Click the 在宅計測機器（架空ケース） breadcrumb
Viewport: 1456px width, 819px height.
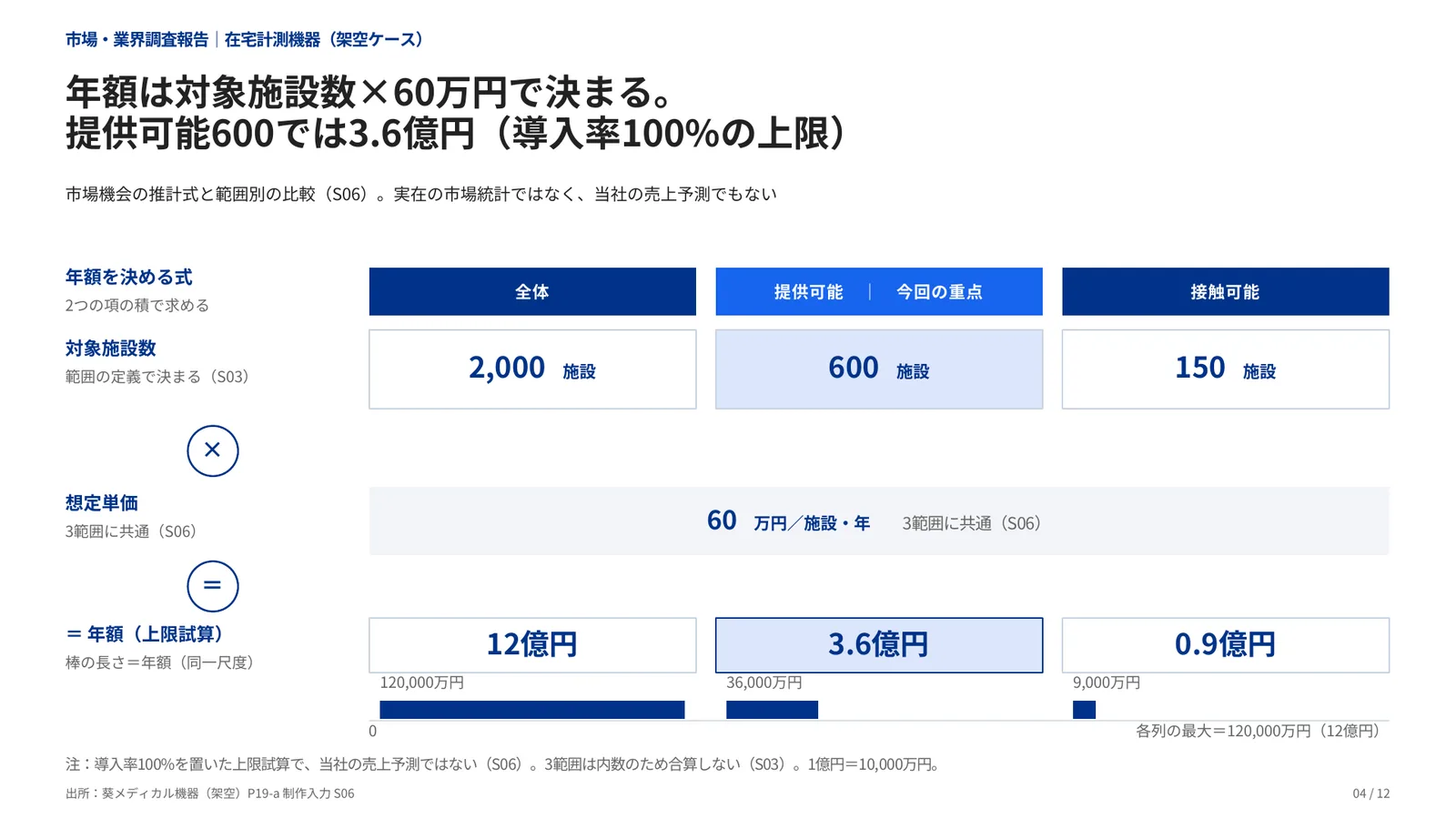[x=324, y=40]
